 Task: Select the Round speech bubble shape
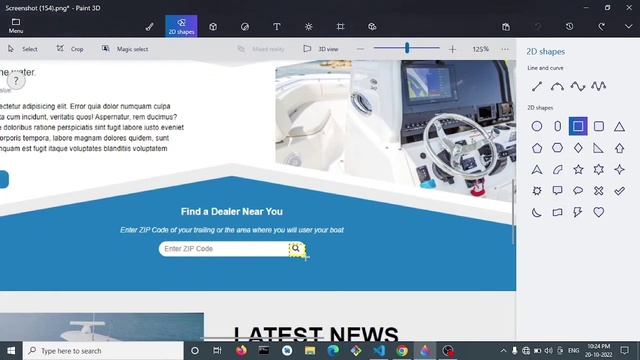tap(578, 191)
